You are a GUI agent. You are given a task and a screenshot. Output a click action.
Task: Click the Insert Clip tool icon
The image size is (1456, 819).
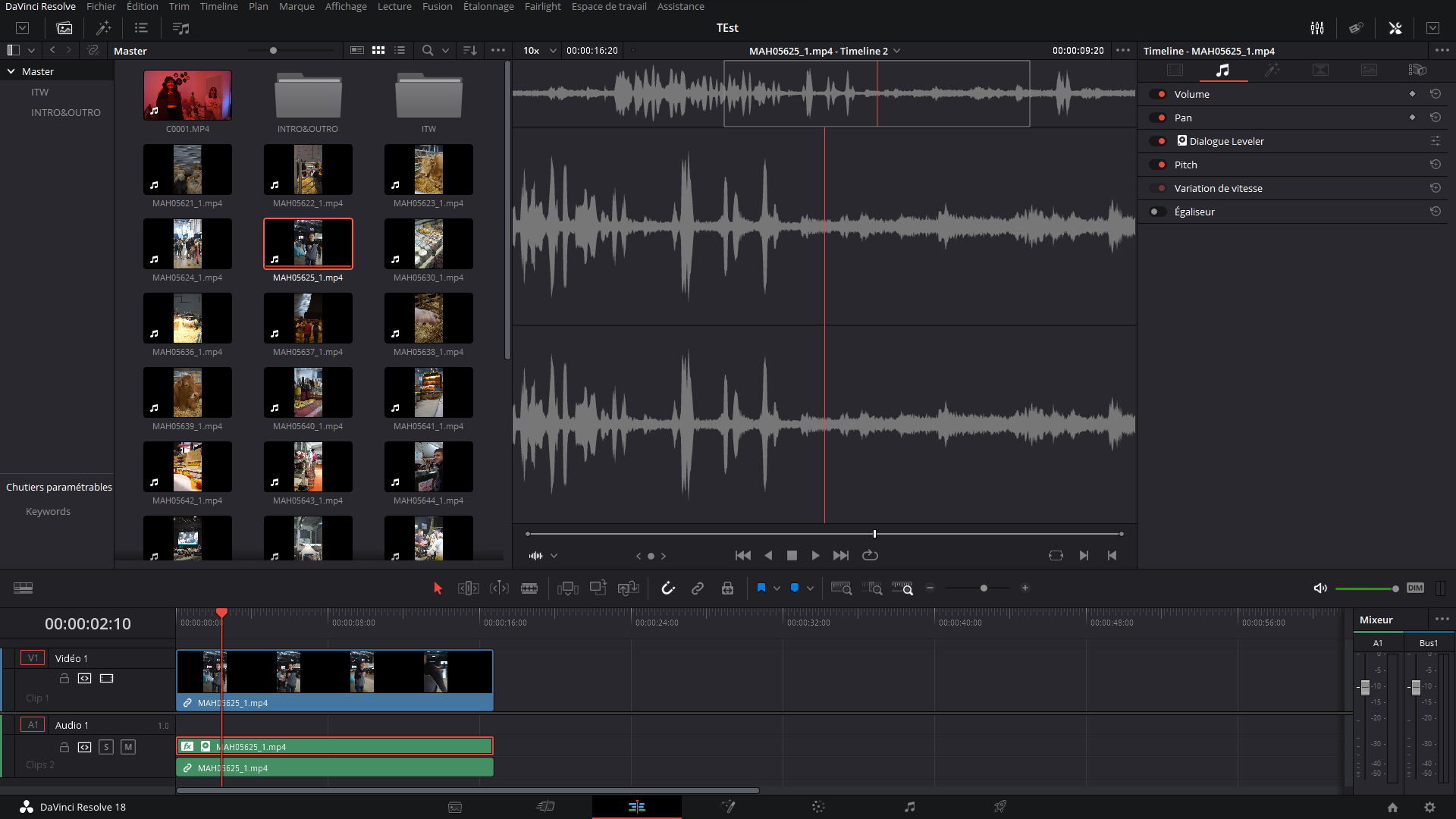pos(568,588)
